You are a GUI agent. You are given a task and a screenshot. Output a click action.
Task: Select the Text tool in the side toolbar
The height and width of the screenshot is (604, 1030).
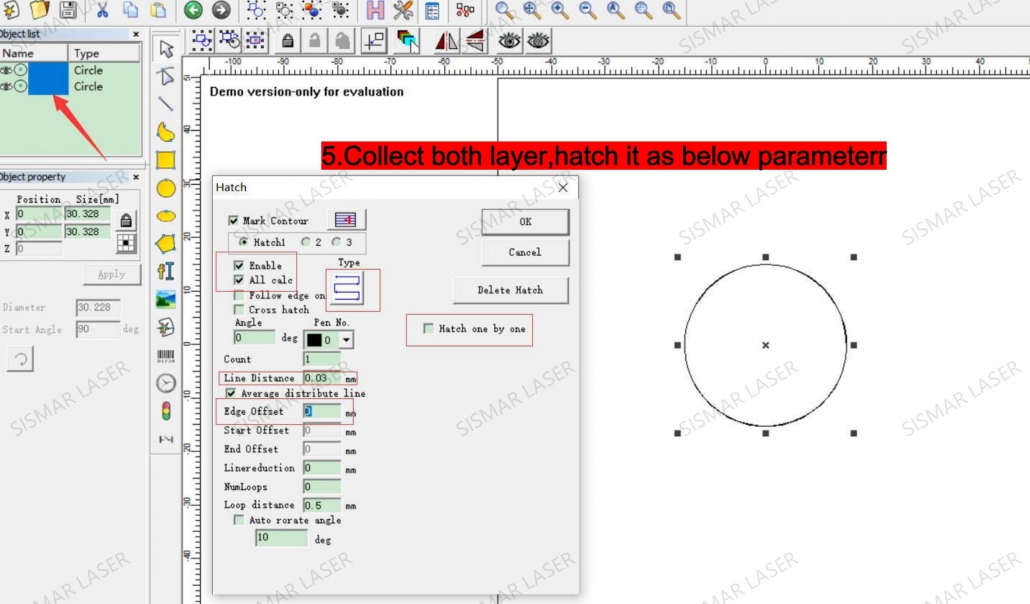166,268
